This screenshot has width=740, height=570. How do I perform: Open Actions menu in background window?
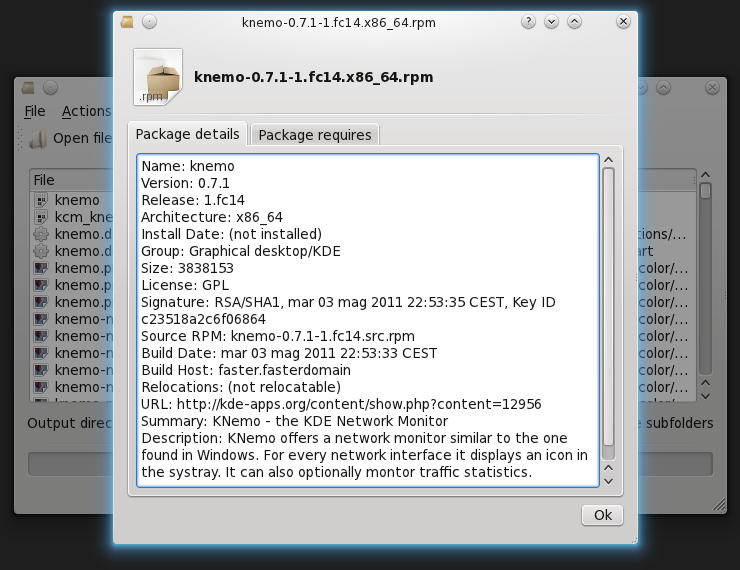tap(86, 111)
